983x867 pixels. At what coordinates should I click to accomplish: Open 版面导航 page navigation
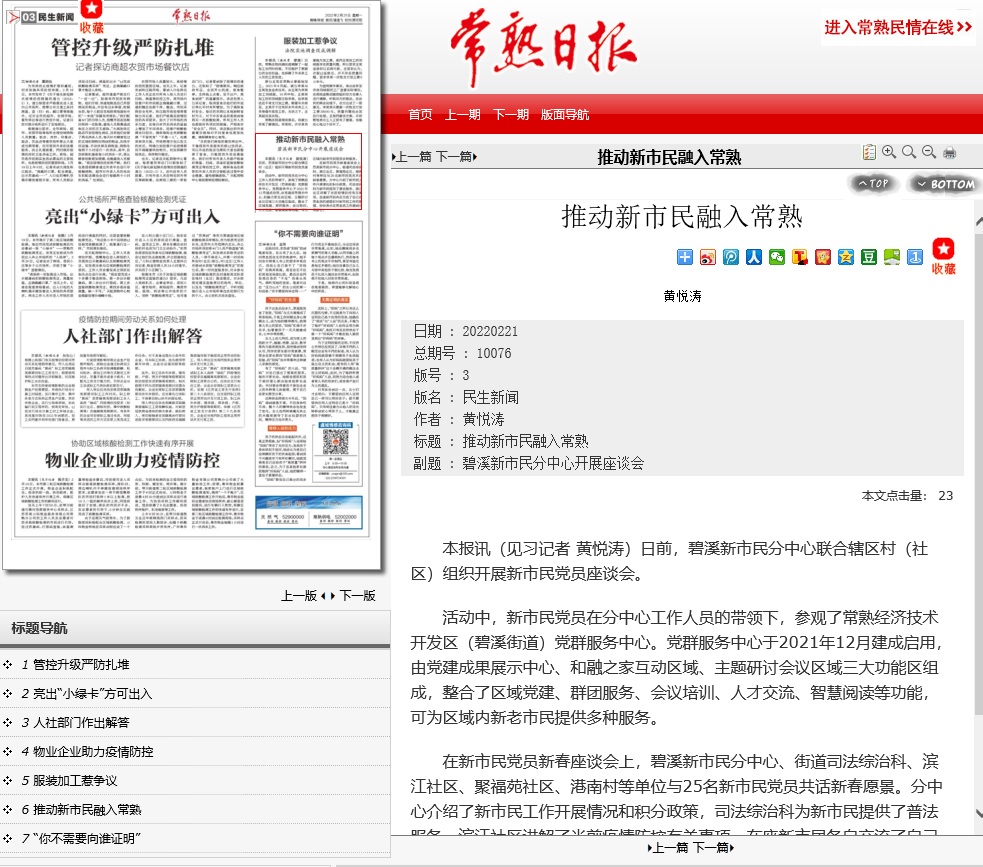point(565,115)
